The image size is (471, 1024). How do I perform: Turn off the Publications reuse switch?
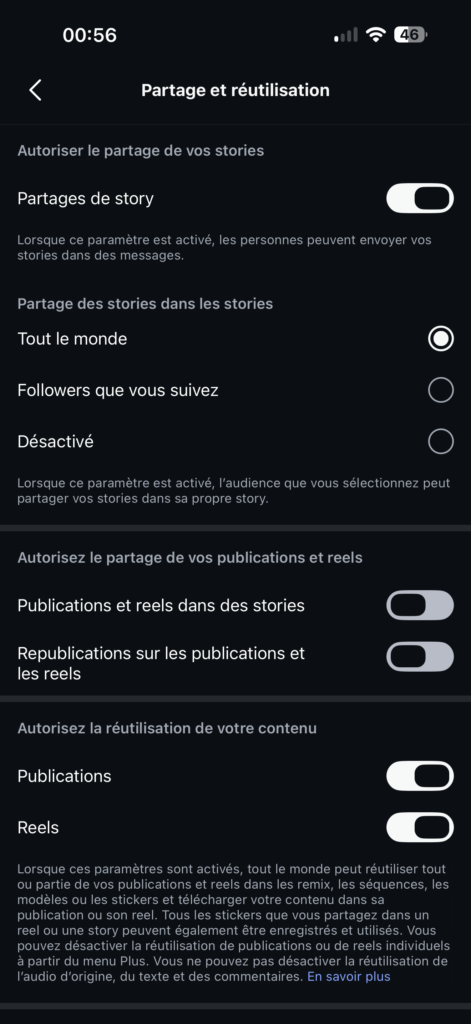point(419,776)
